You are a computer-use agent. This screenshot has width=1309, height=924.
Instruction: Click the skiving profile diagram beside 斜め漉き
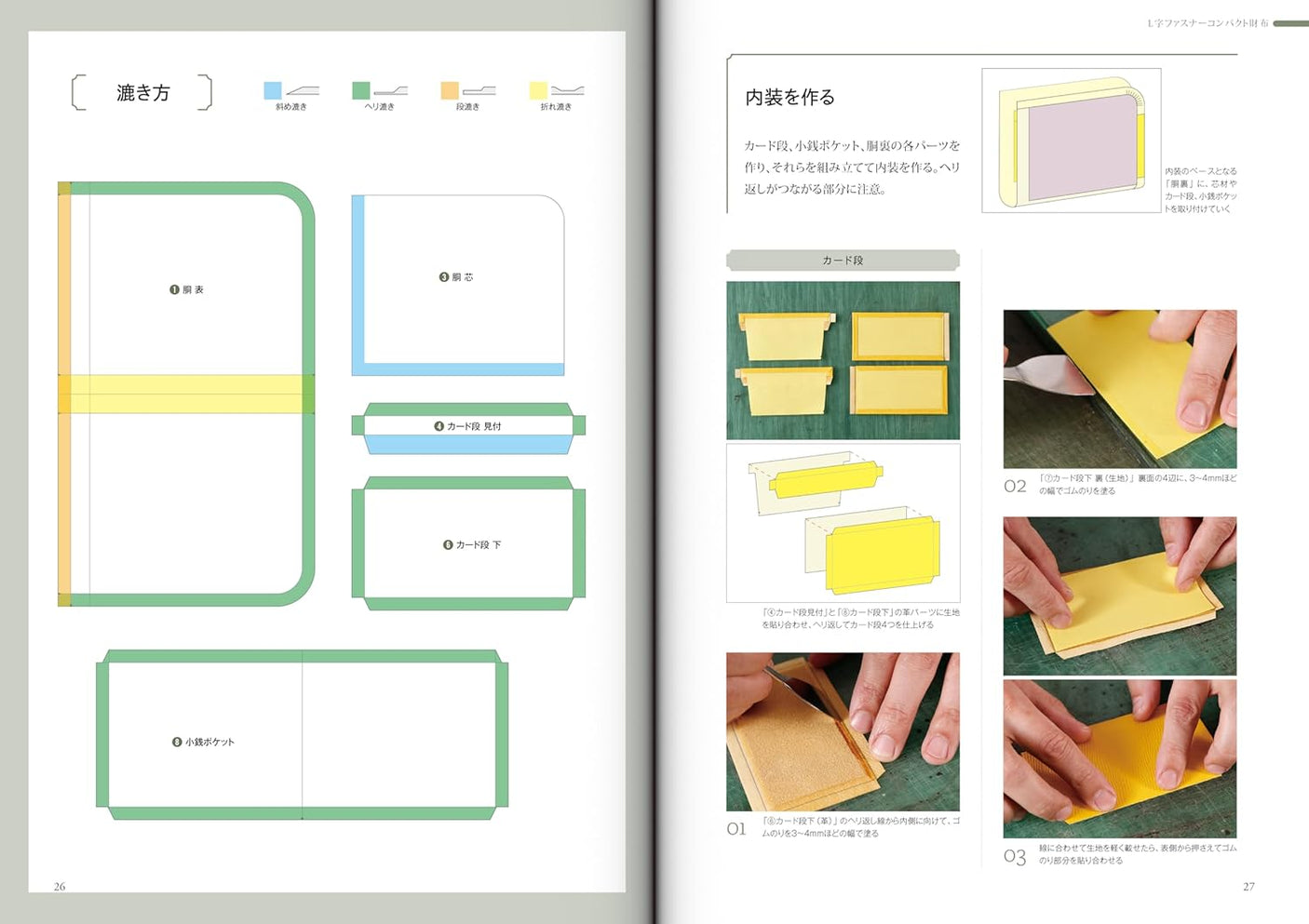point(301,90)
